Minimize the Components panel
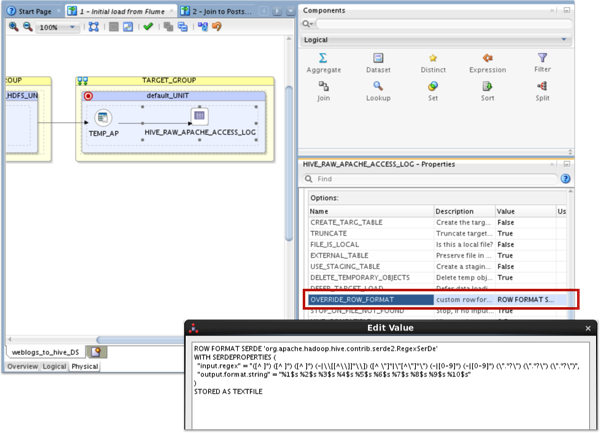Screen dimensions: 600x433 coord(567,10)
